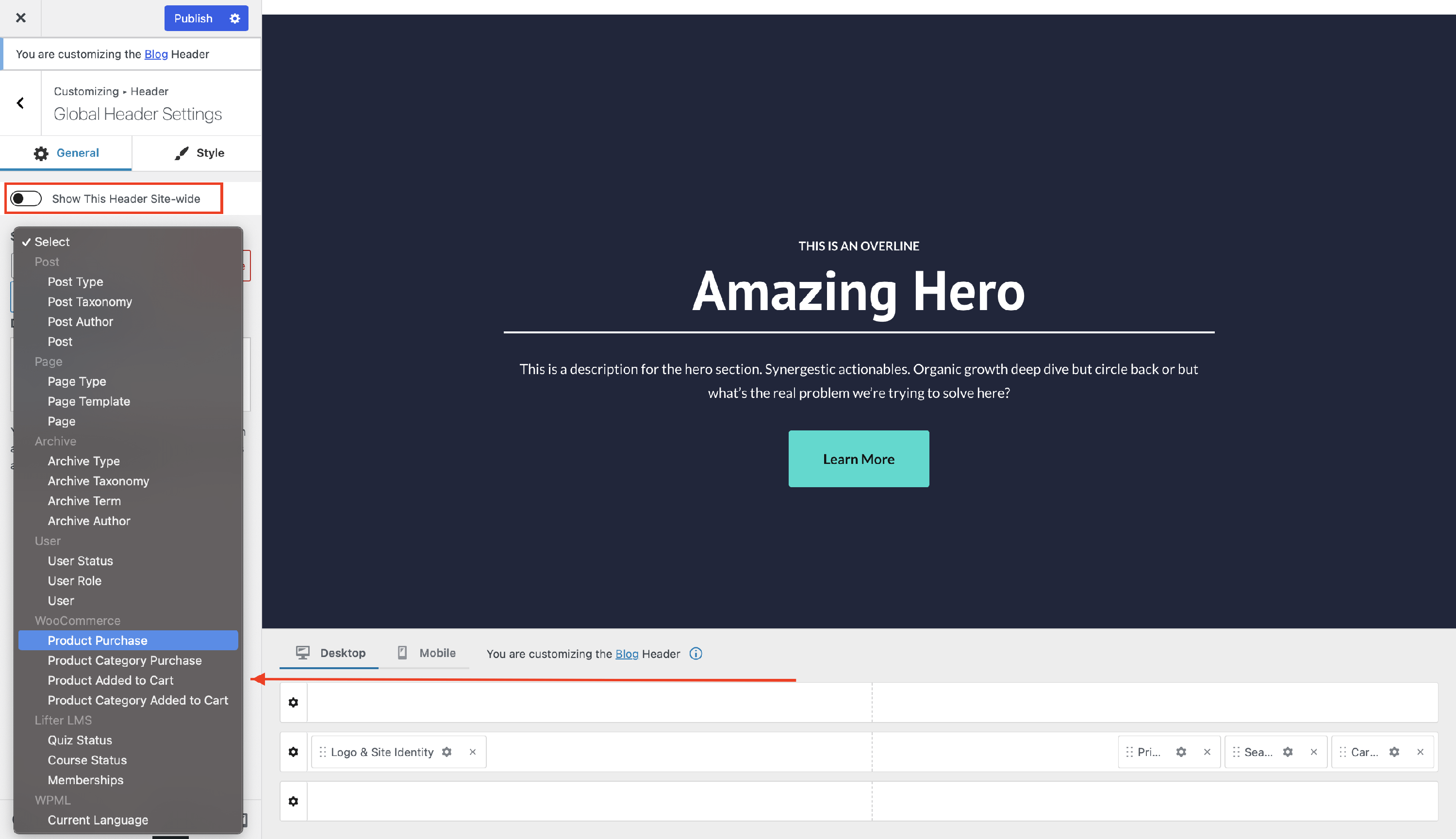Toggle Show This Header Site-wide
Image resolution: width=1456 pixels, height=839 pixels.
pyautogui.click(x=27, y=199)
